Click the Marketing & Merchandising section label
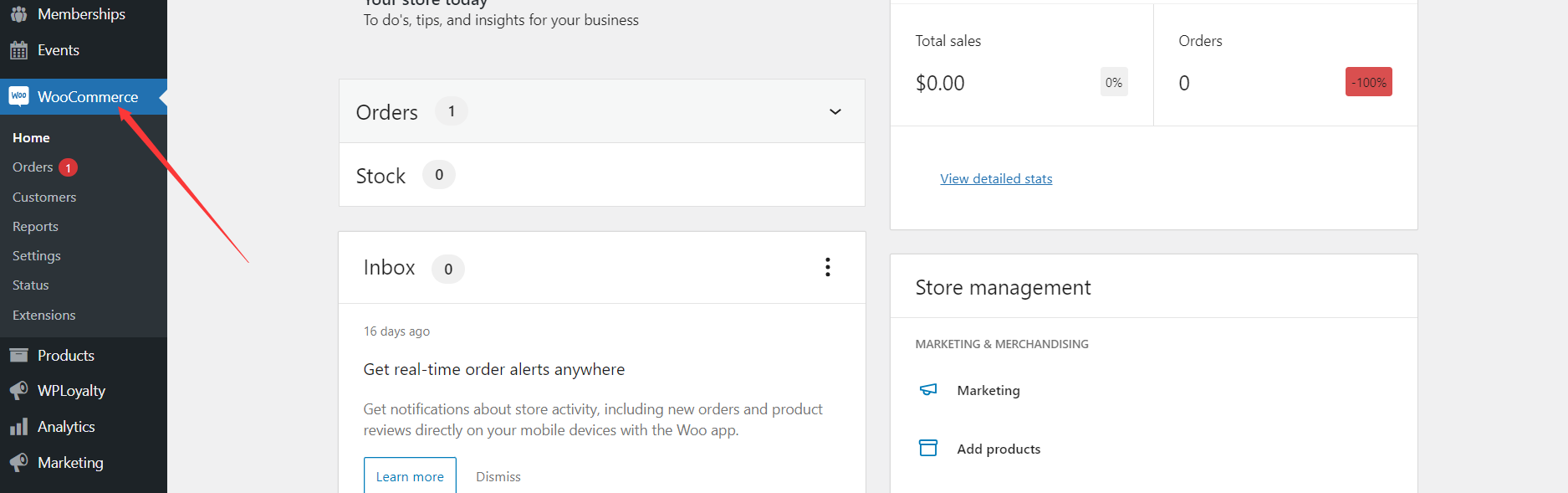The width and height of the screenshot is (1568, 493). (x=1002, y=344)
